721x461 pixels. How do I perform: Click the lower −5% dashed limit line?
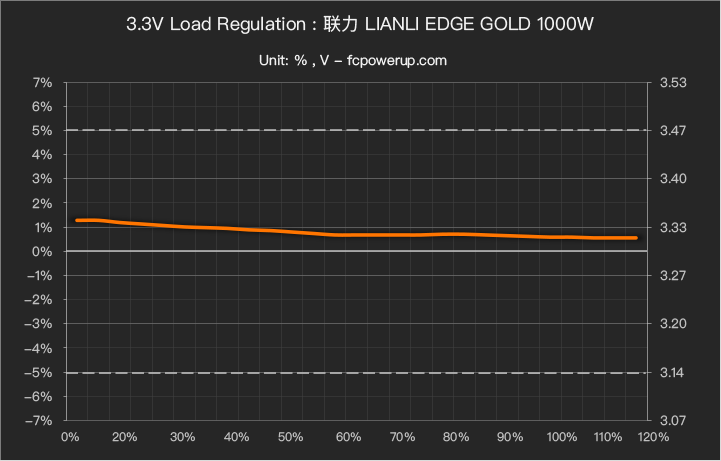click(357, 373)
